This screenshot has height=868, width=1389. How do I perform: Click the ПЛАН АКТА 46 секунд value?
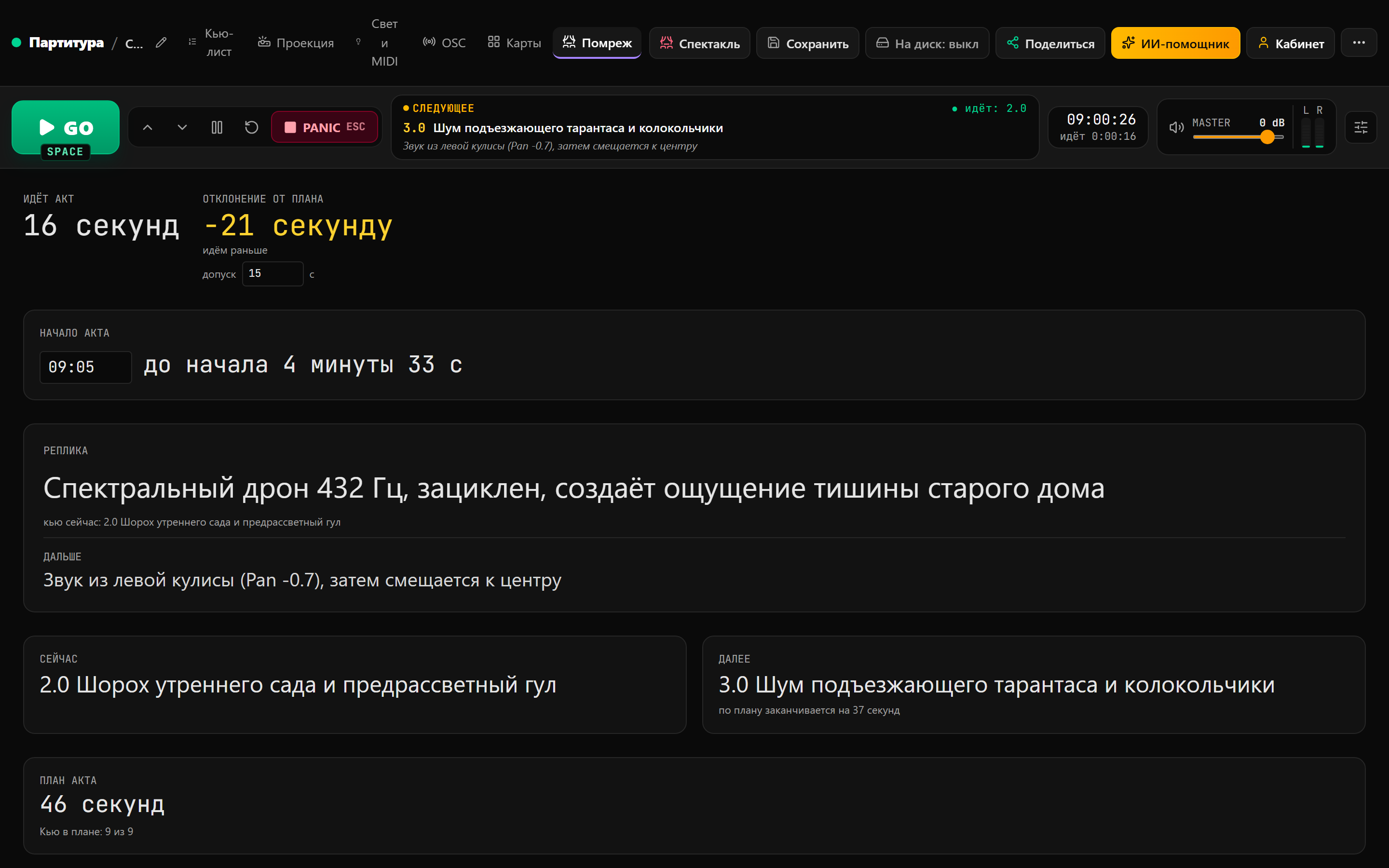pos(102,804)
